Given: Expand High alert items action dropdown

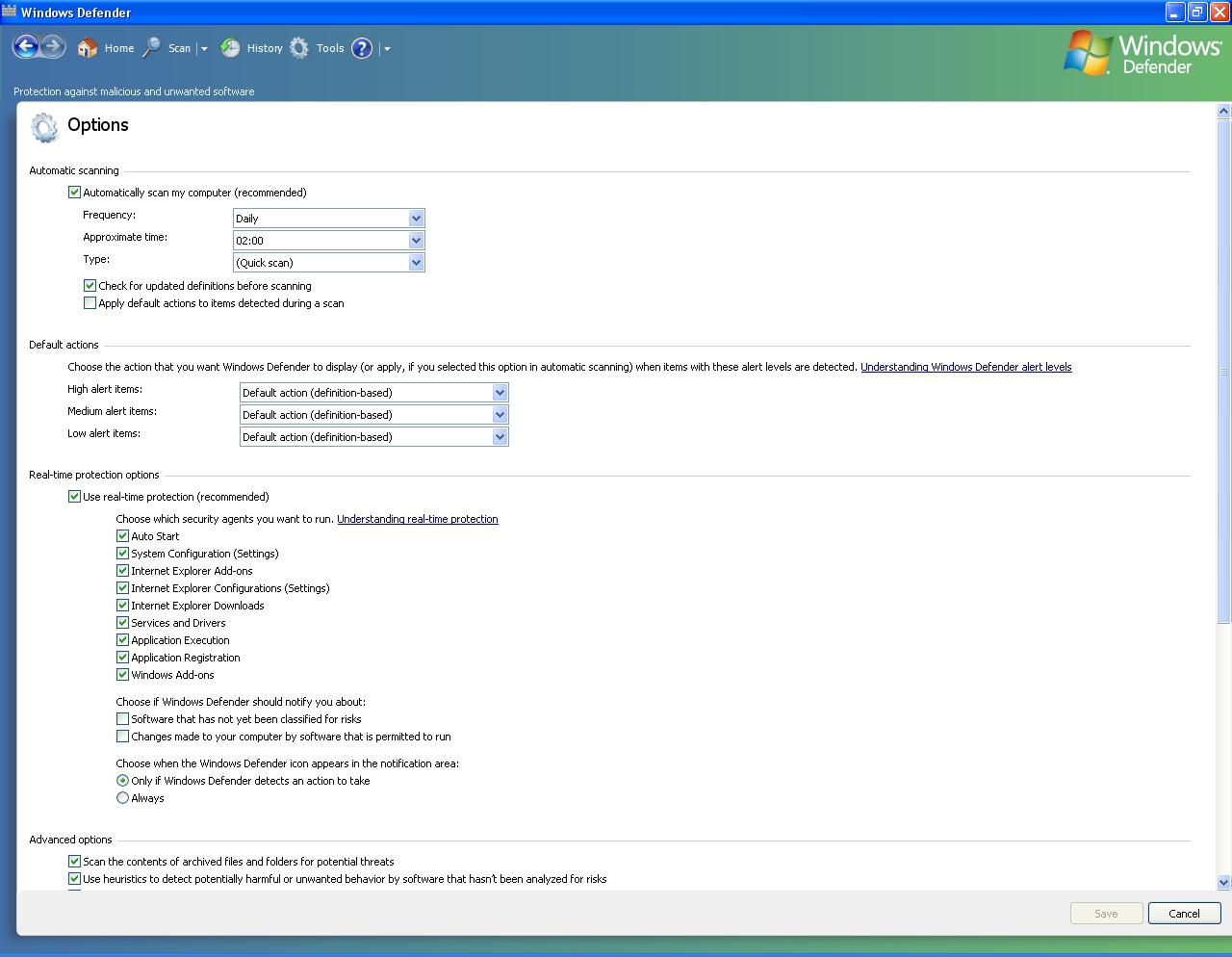Looking at the screenshot, I should [500, 393].
